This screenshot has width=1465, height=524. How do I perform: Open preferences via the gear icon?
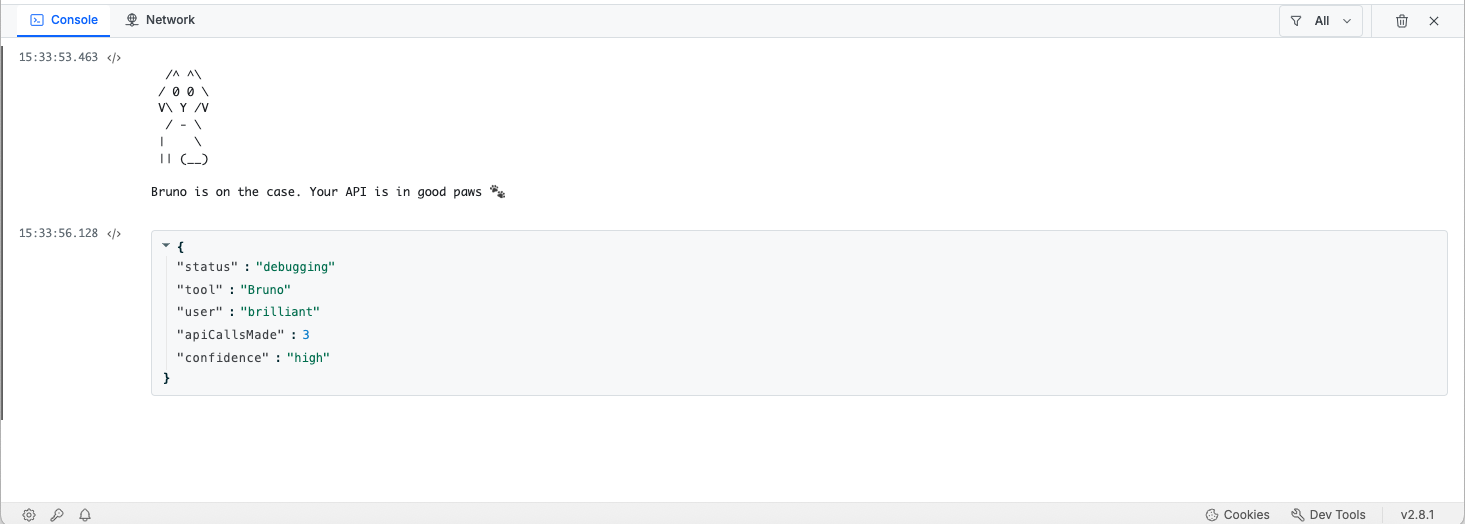point(29,515)
